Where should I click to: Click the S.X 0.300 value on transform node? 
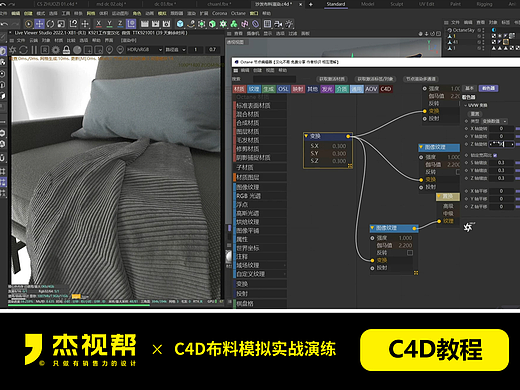339,146
